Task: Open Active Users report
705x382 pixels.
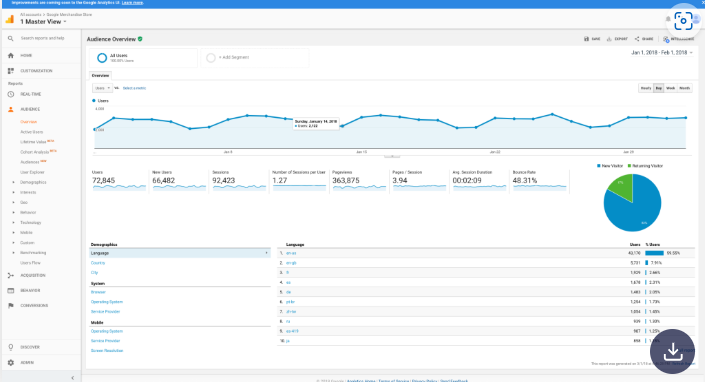Action: click(31, 132)
